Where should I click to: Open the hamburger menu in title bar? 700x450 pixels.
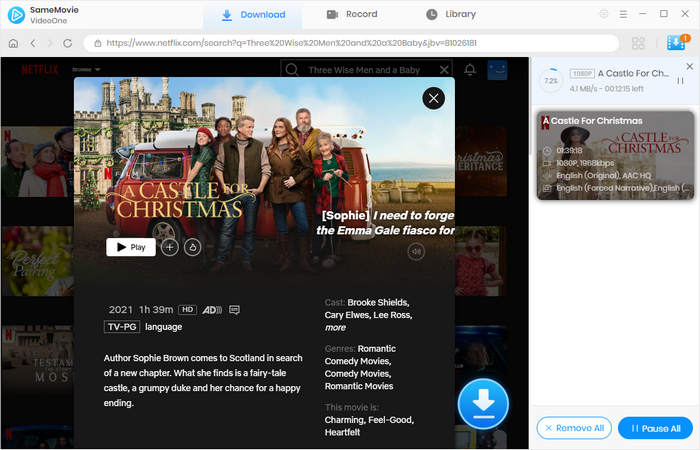(x=623, y=14)
